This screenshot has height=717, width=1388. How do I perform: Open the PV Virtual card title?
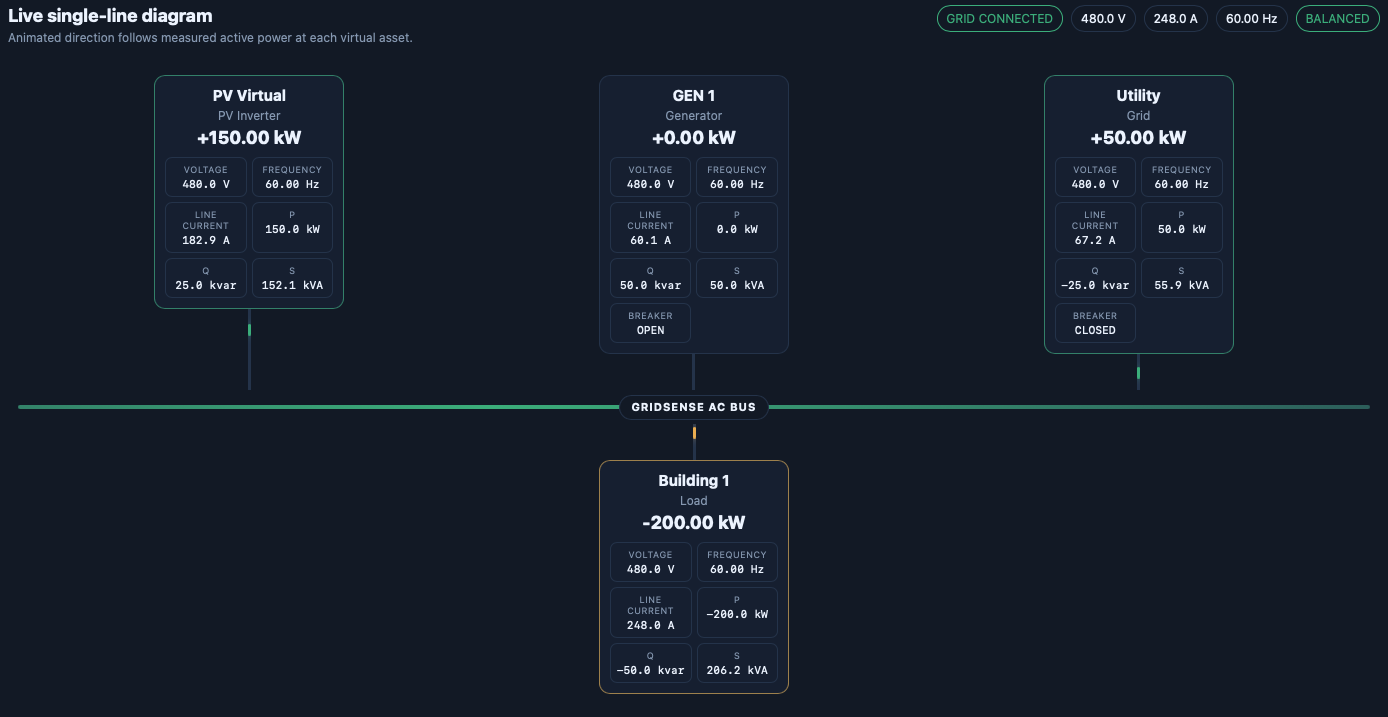(249, 96)
